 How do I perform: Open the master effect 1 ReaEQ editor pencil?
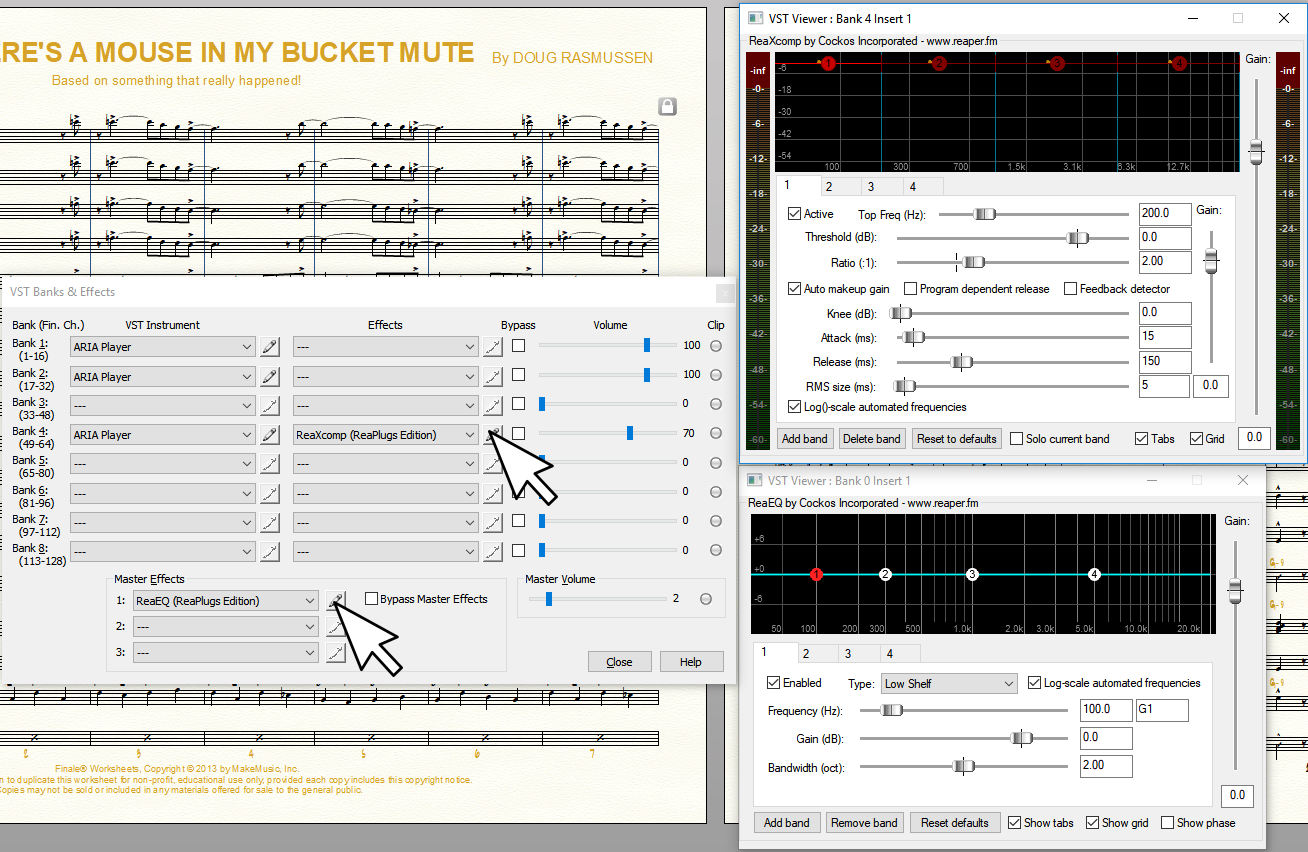point(336,600)
